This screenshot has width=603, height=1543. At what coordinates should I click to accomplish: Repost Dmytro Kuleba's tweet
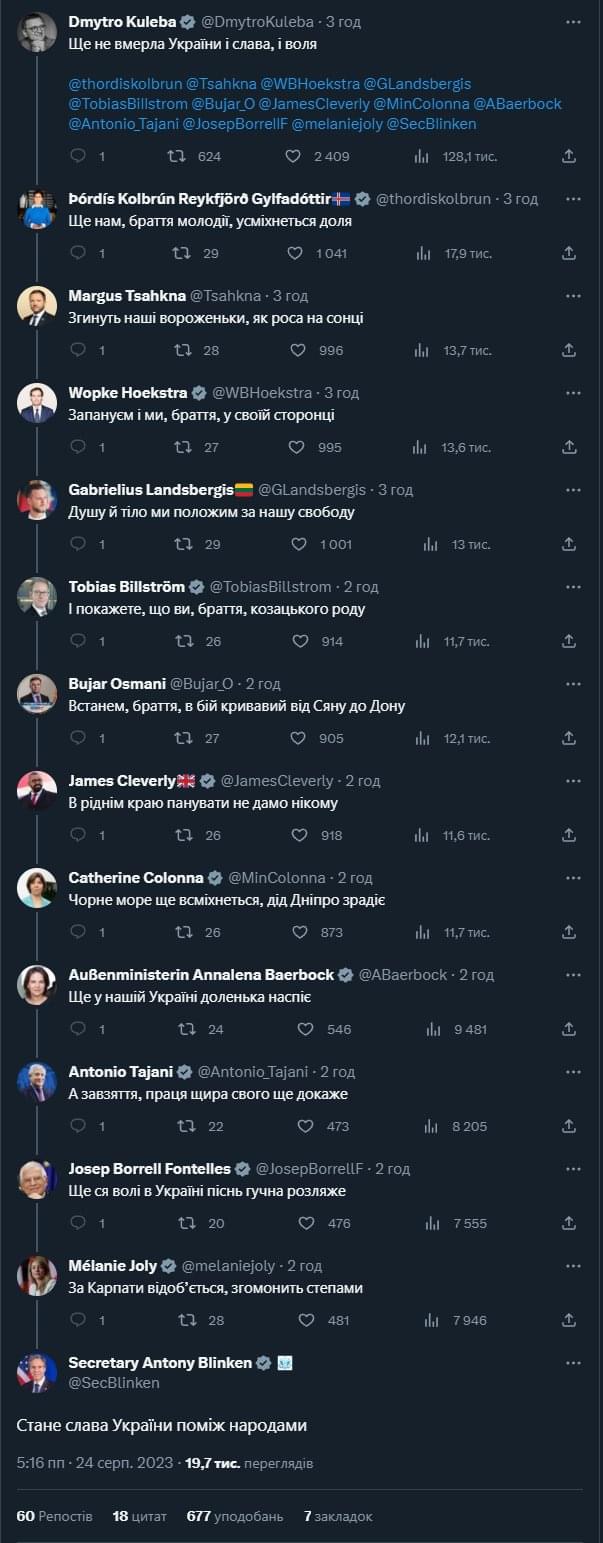pyautogui.click(x=176, y=156)
